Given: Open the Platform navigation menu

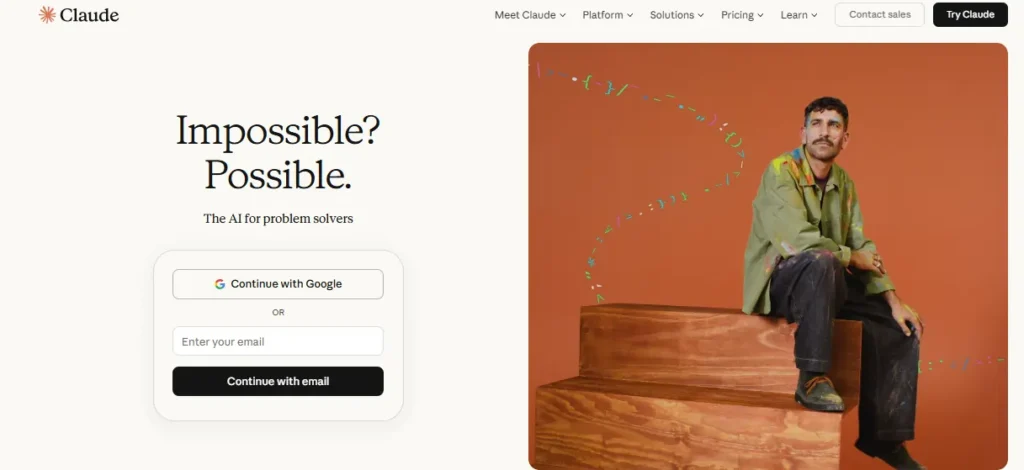Looking at the screenshot, I should (602, 15).
